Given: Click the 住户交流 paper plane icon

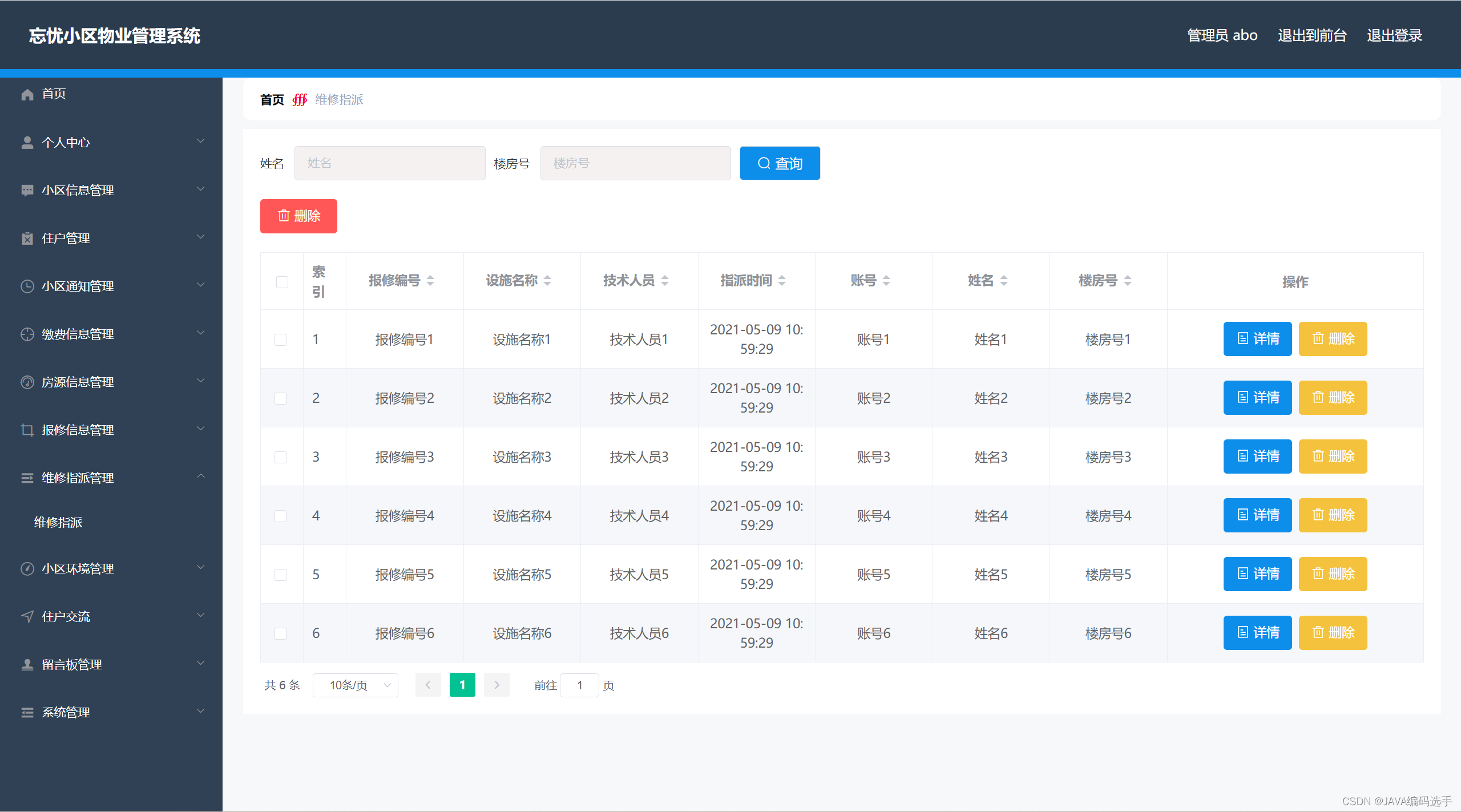Looking at the screenshot, I should [27, 616].
